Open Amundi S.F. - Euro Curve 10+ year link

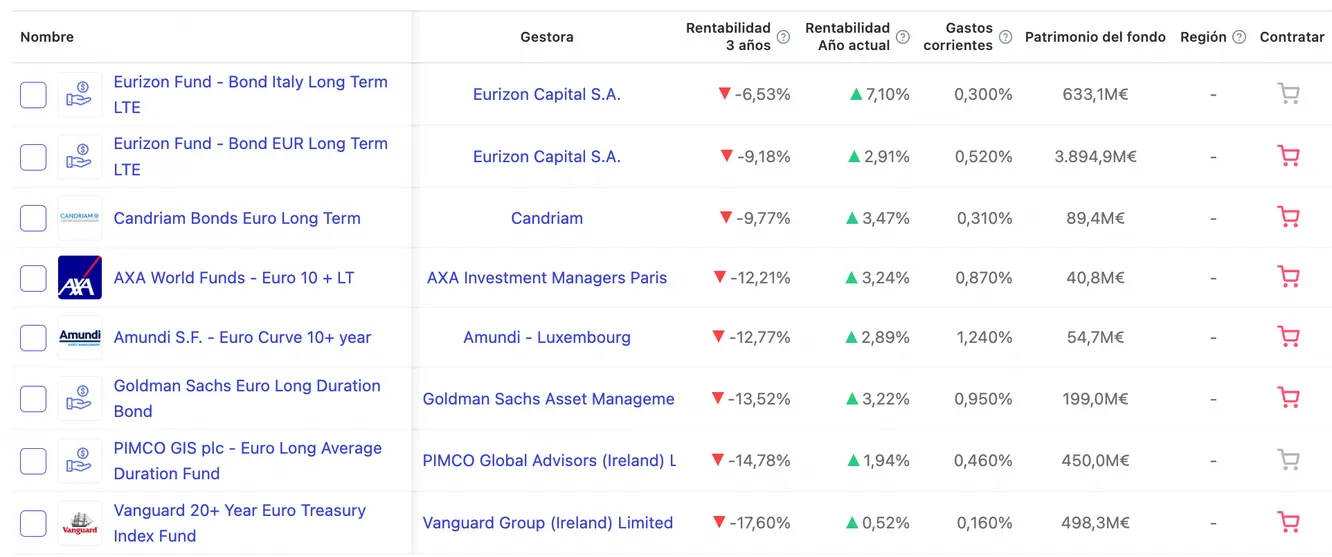[x=242, y=338]
